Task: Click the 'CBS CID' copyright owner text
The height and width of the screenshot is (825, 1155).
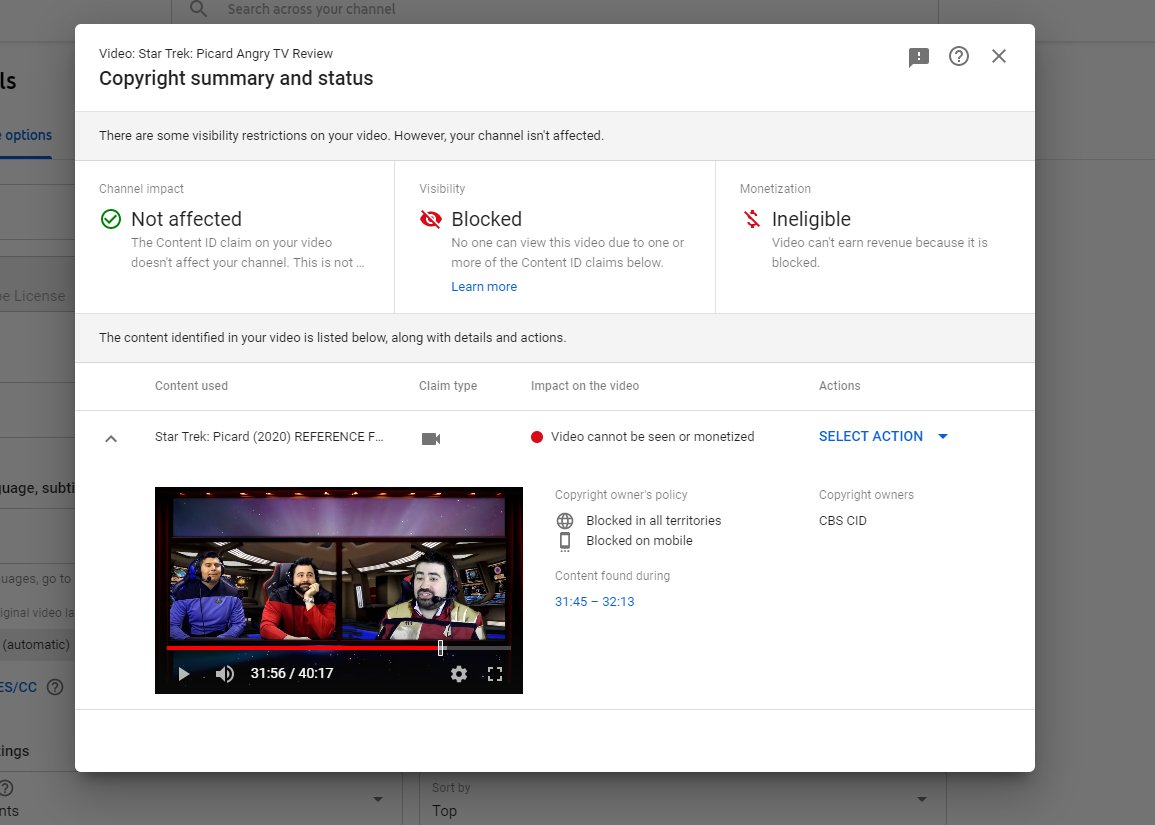Action: point(843,521)
